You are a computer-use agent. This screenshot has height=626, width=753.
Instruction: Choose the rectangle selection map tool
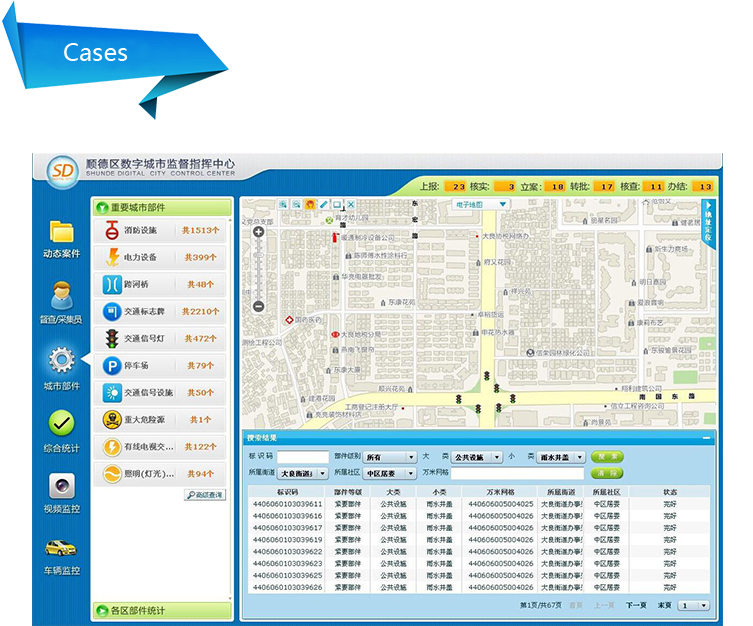click(x=337, y=205)
